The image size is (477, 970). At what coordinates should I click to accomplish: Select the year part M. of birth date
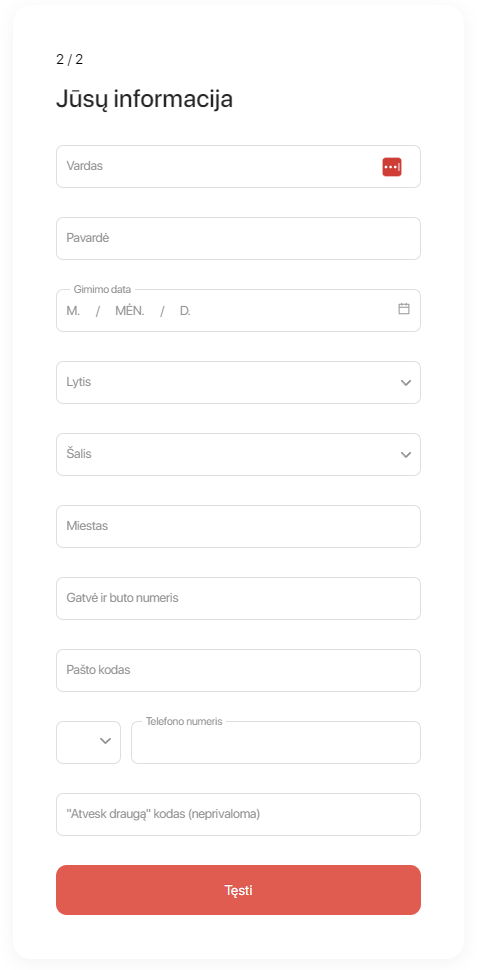pyautogui.click(x=73, y=311)
